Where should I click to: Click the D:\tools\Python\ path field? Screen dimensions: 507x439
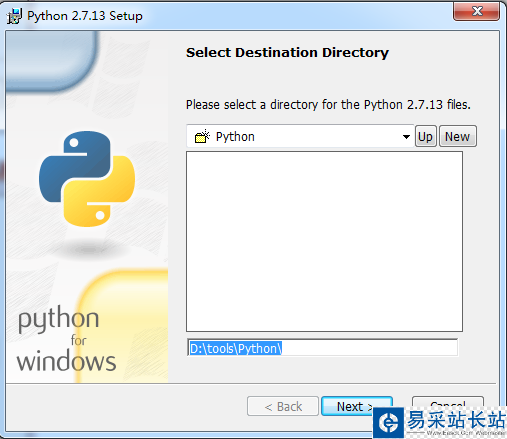tap(323, 348)
